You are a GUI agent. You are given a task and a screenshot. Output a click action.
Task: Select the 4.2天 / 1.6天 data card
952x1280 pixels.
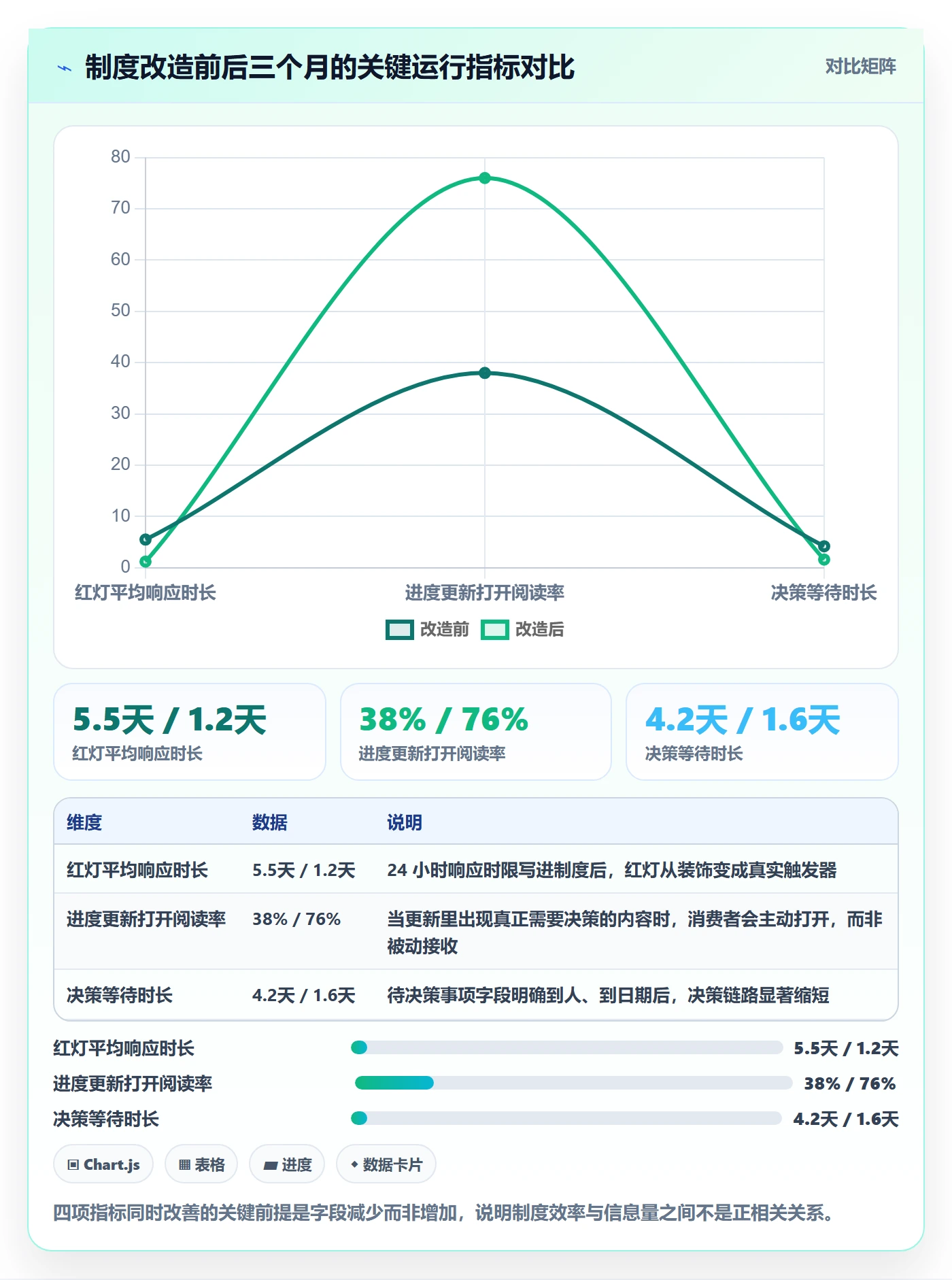click(762, 732)
